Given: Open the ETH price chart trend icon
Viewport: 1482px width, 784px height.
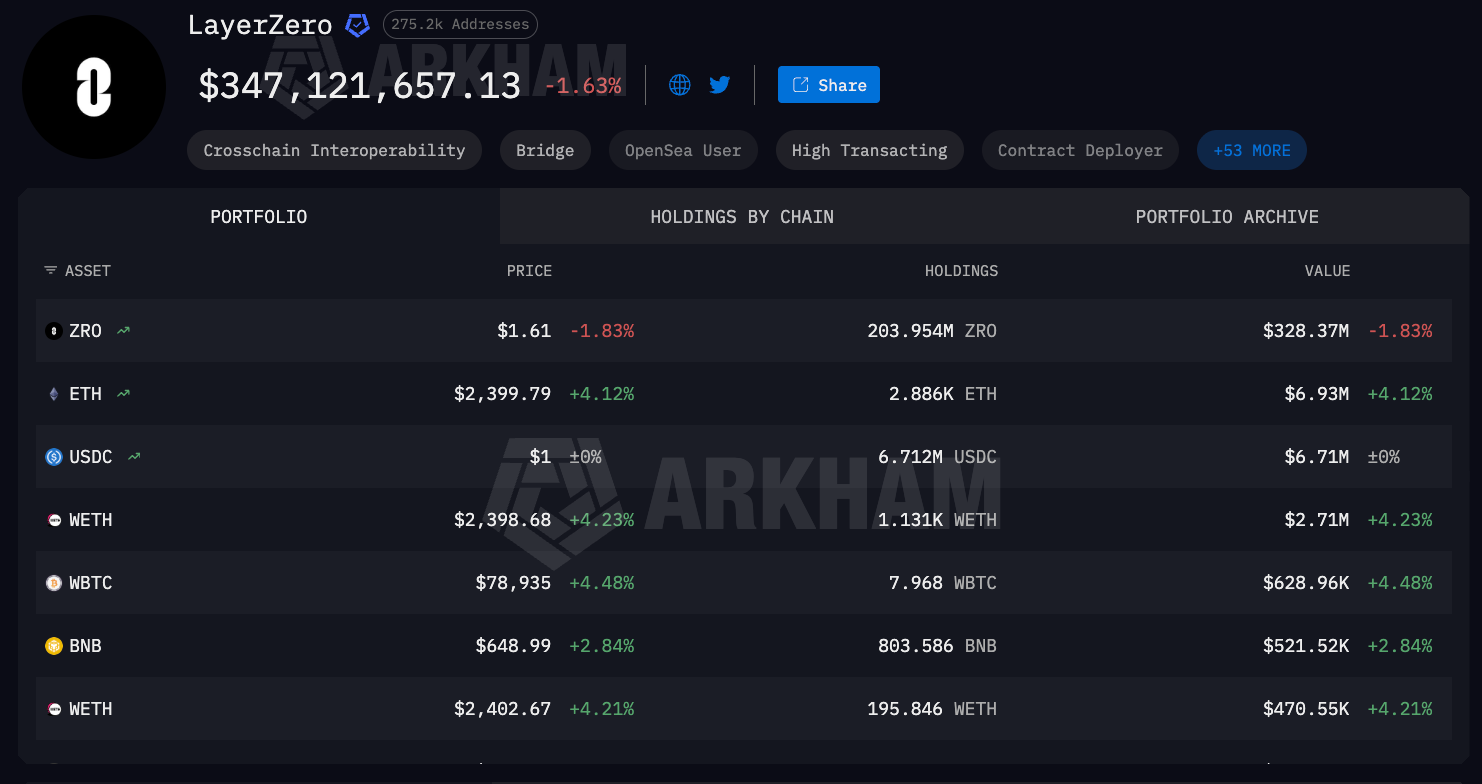Looking at the screenshot, I should pos(123,394).
